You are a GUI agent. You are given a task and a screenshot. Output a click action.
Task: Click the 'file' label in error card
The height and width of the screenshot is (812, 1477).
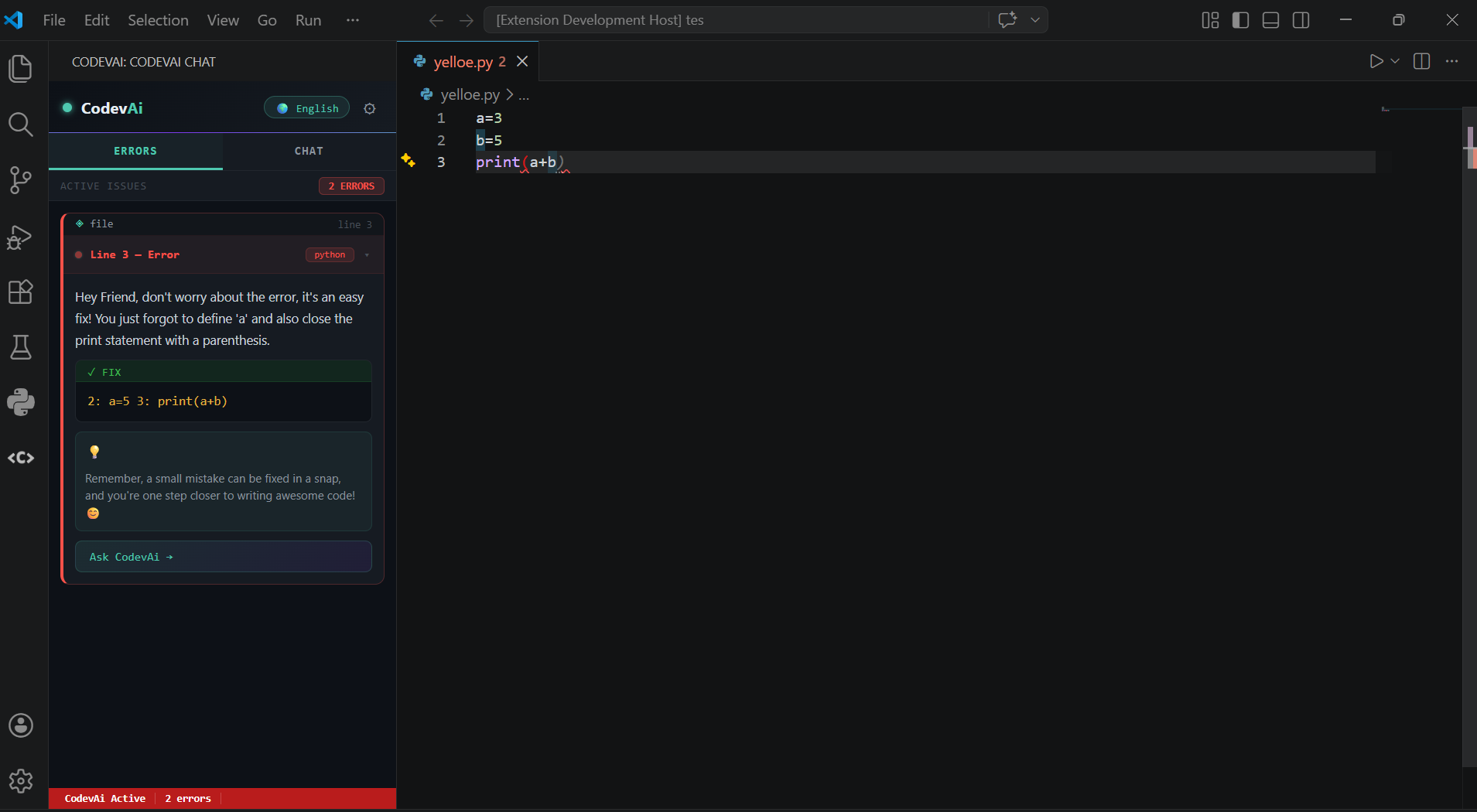tap(101, 224)
